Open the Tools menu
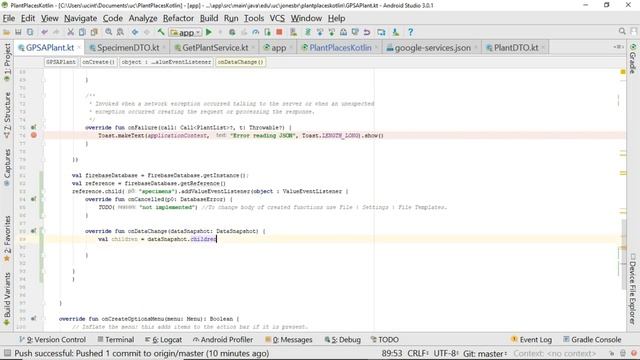This screenshot has height=360, width=640. point(254,18)
